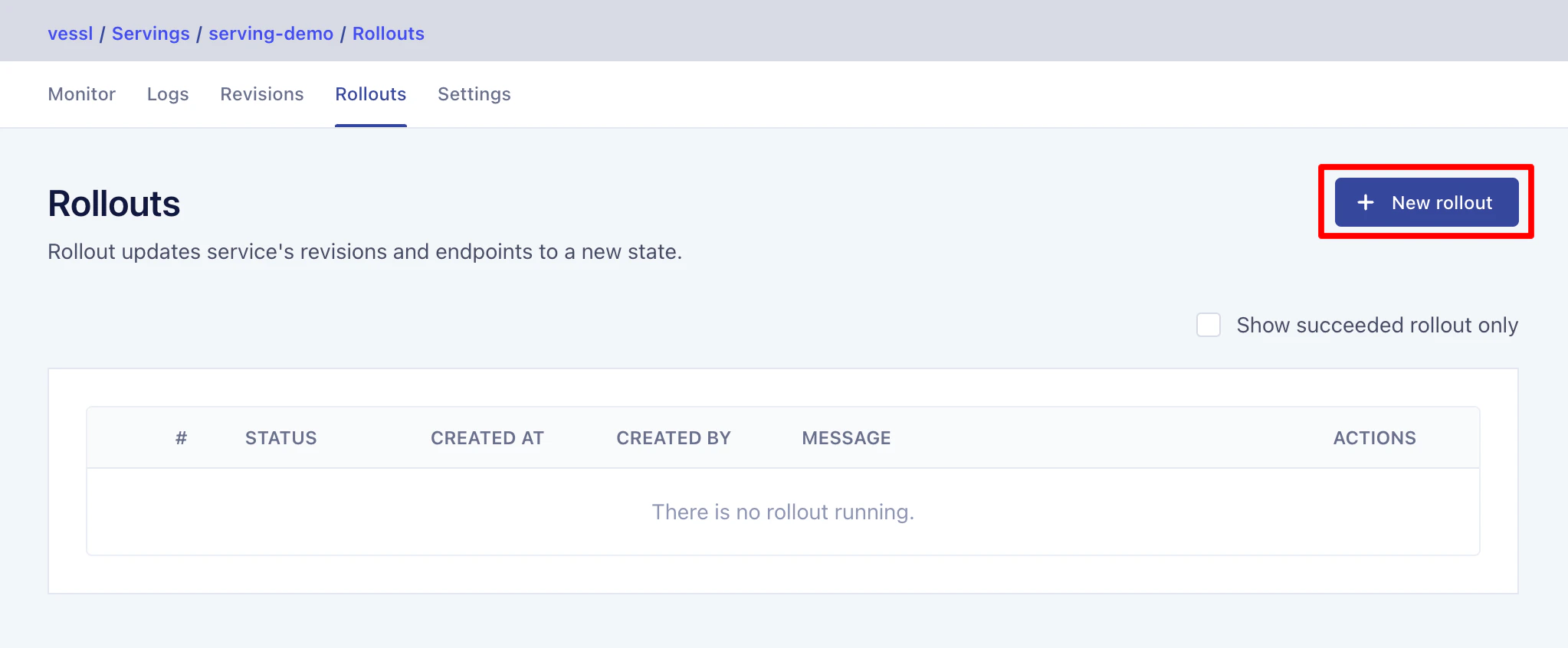Sort by the STATUS column header

pyautogui.click(x=280, y=438)
